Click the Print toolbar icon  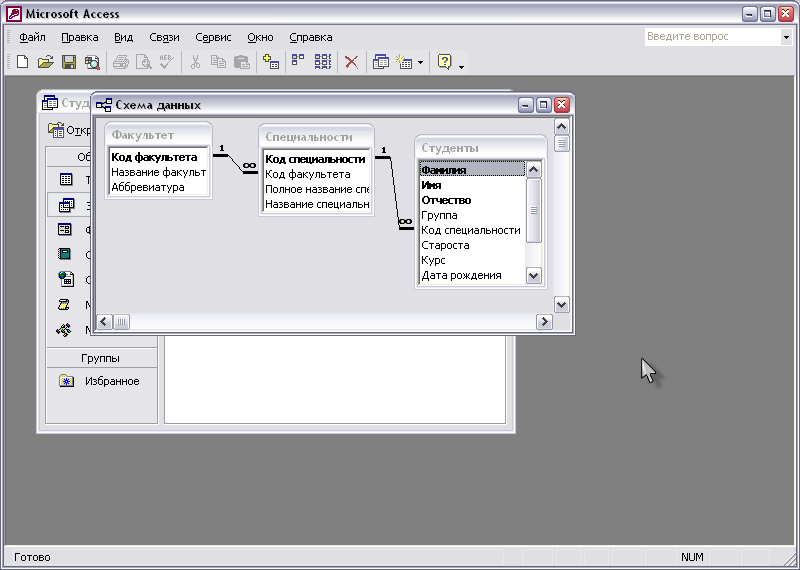pos(121,62)
